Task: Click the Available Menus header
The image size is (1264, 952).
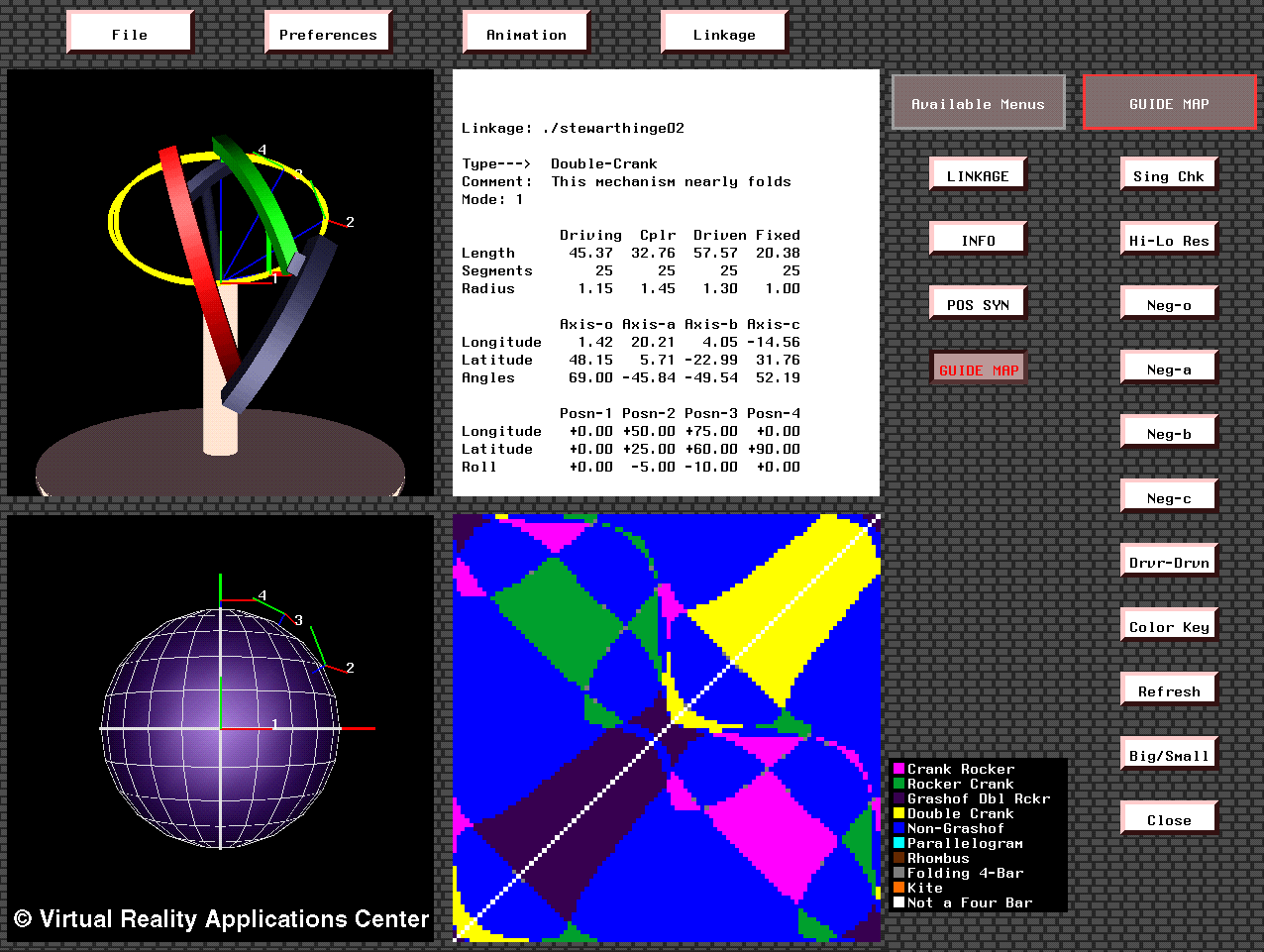Action: point(978,102)
